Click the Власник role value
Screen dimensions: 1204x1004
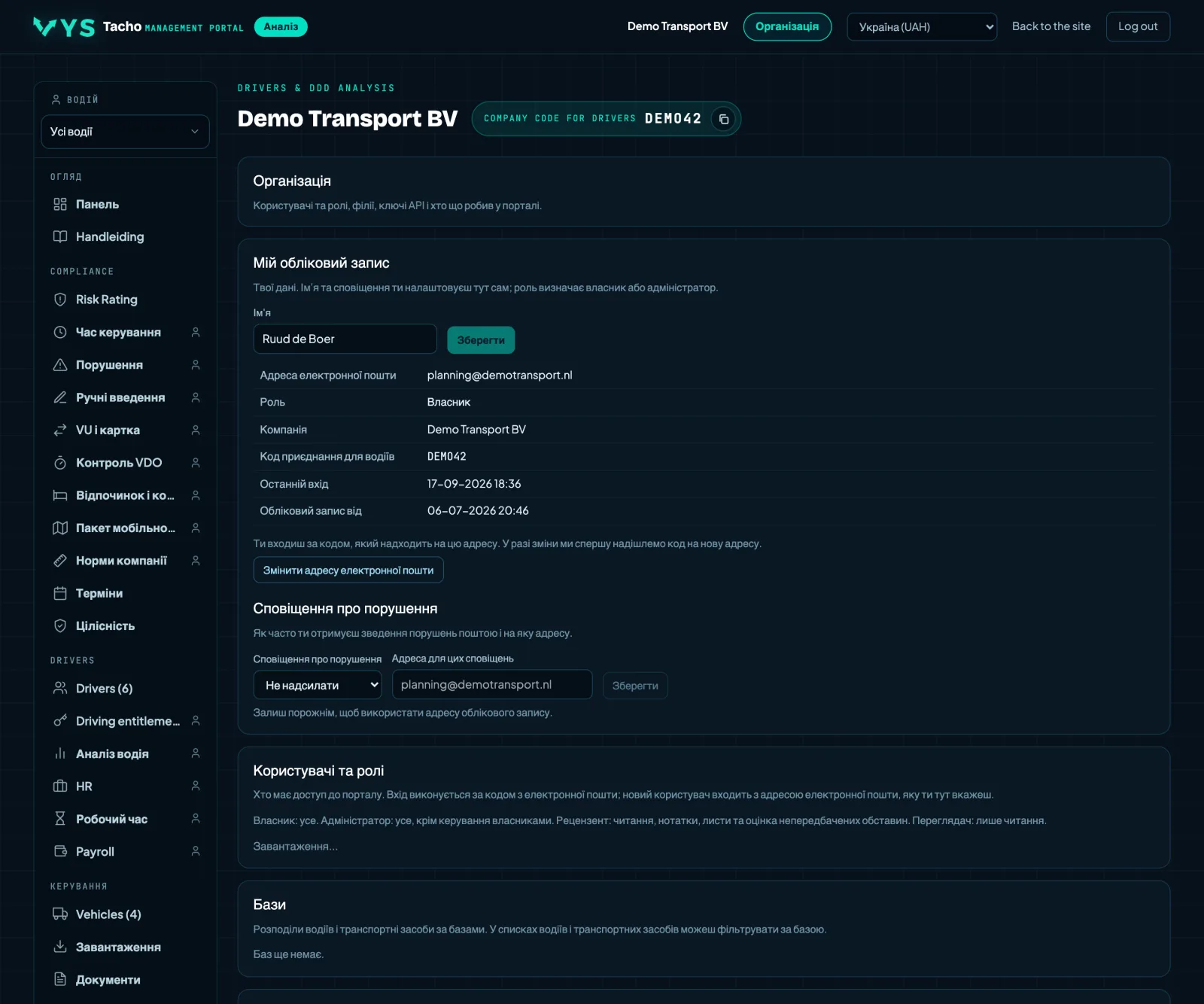448,402
